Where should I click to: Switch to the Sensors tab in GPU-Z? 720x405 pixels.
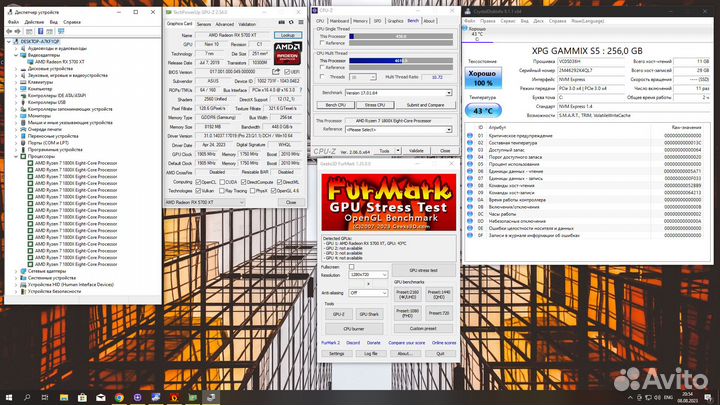(x=204, y=24)
